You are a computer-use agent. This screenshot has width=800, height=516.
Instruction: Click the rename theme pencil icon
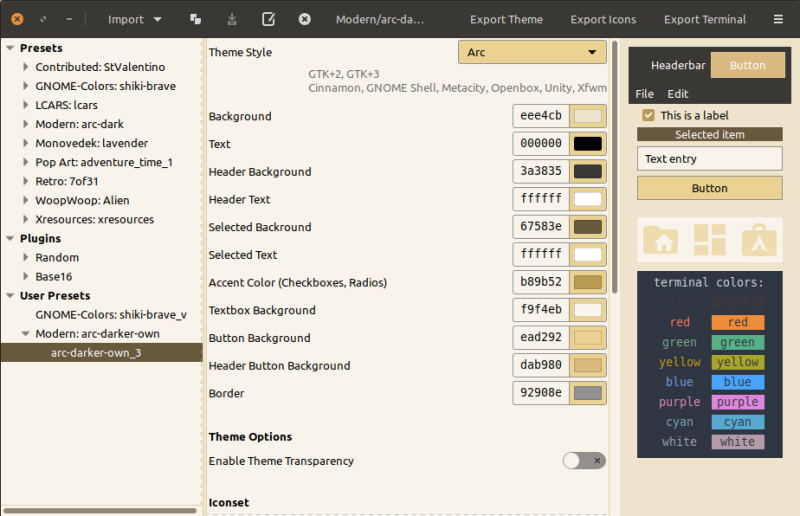tap(268, 19)
